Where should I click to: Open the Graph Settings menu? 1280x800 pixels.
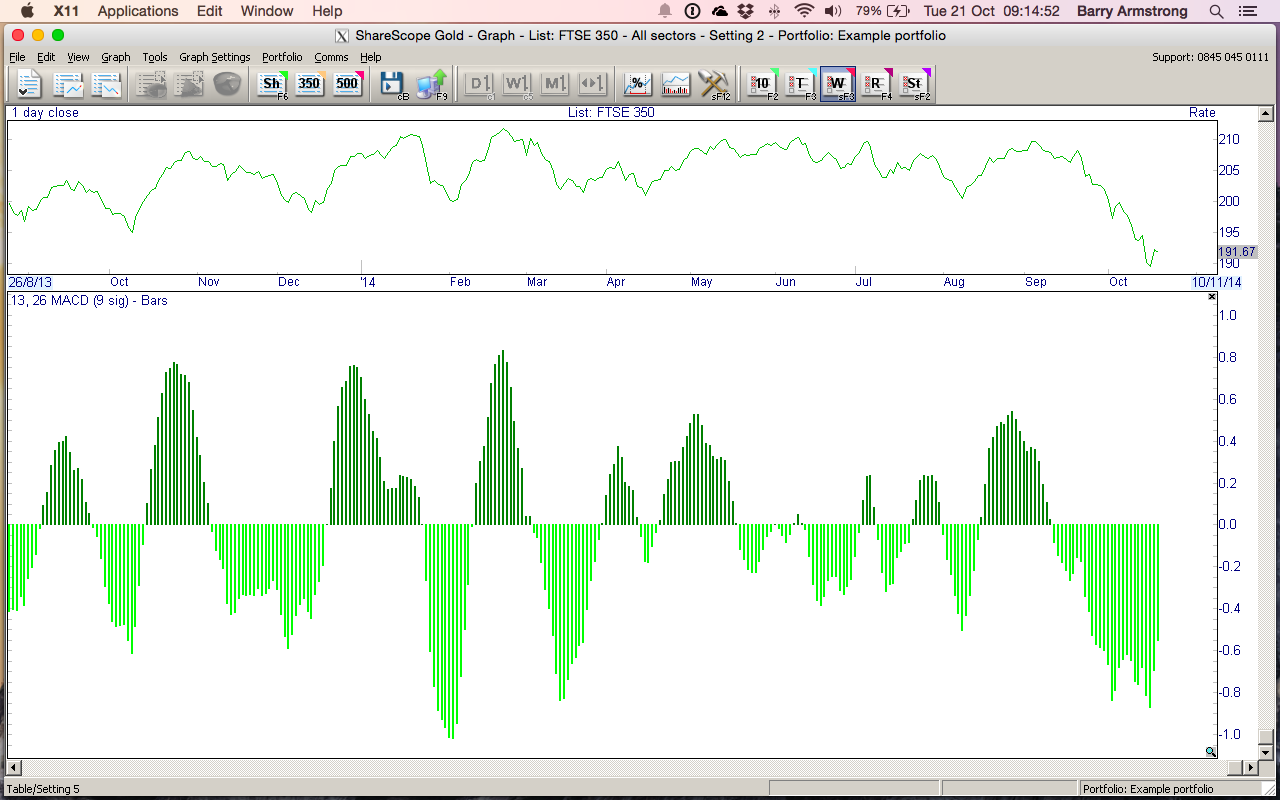(214, 57)
